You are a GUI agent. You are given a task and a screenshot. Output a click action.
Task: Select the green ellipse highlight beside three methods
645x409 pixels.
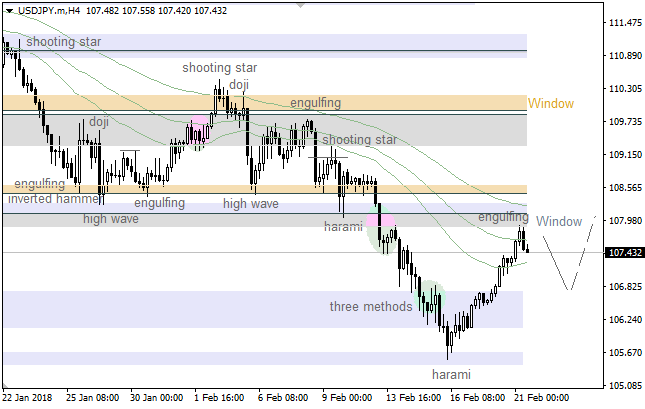[431, 297]
